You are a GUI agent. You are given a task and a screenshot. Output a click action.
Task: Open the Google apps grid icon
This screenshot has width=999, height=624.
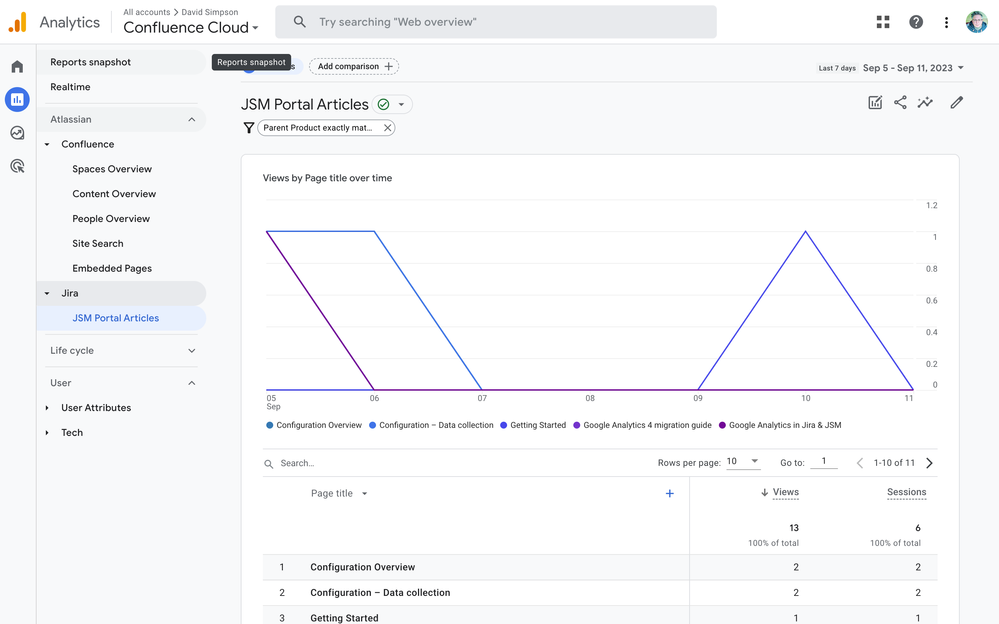coord(883,22)
